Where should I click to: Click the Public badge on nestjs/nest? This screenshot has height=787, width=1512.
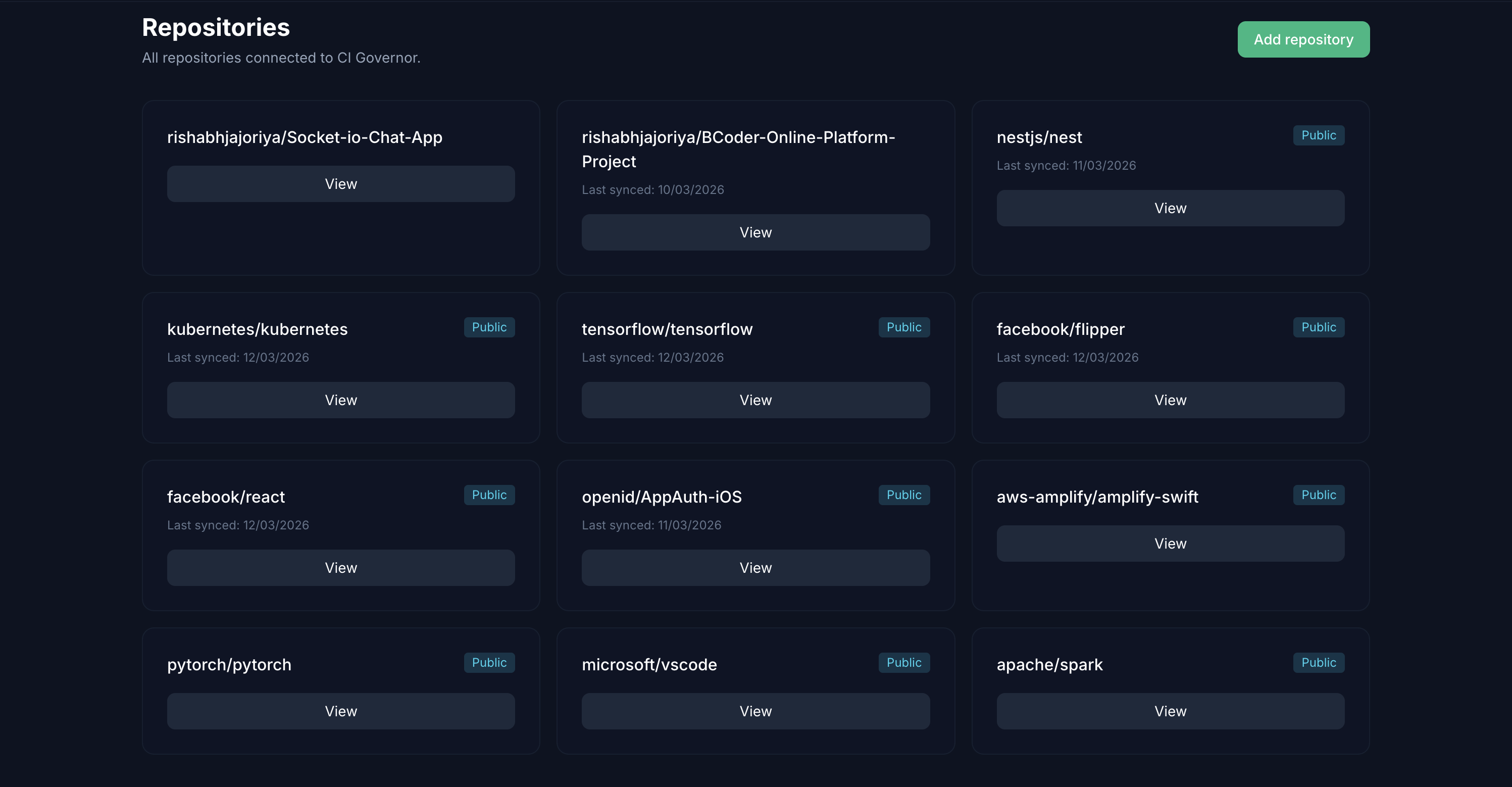[1318, 135]
